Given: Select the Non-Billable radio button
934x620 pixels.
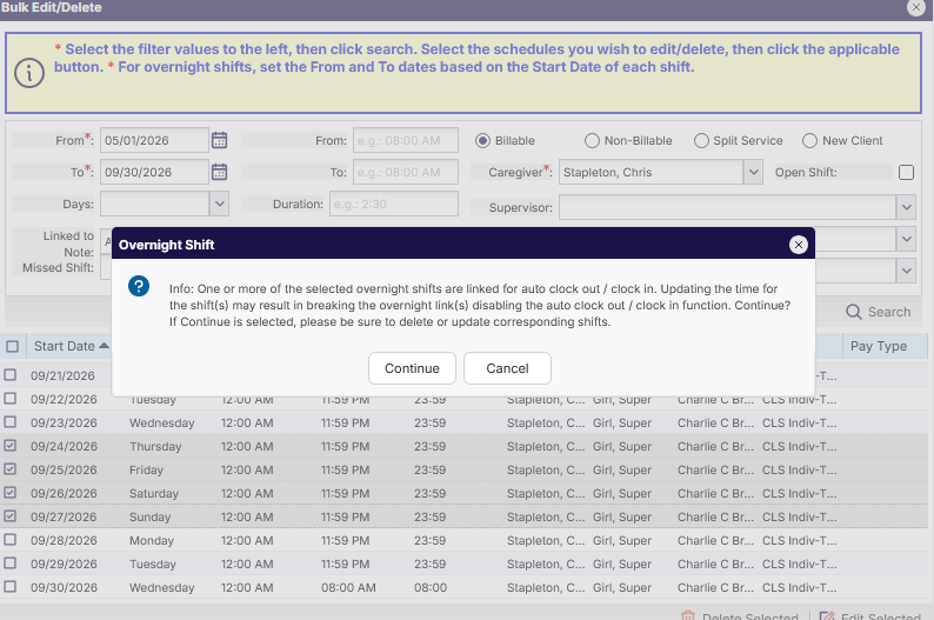Looking at the screenshot, I should click(x=591, y=141).
